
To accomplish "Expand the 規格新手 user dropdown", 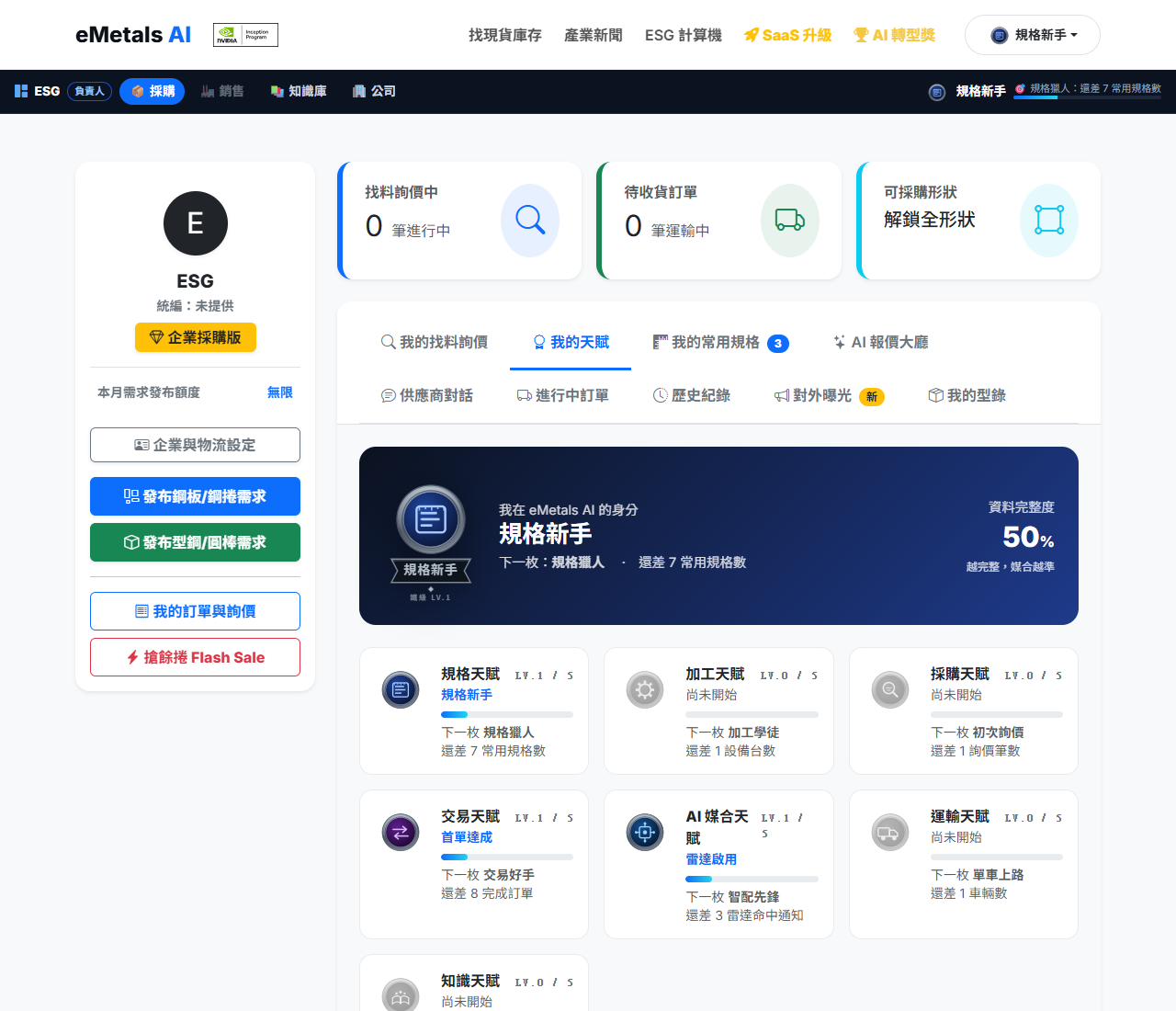I will pos(1033,35).
